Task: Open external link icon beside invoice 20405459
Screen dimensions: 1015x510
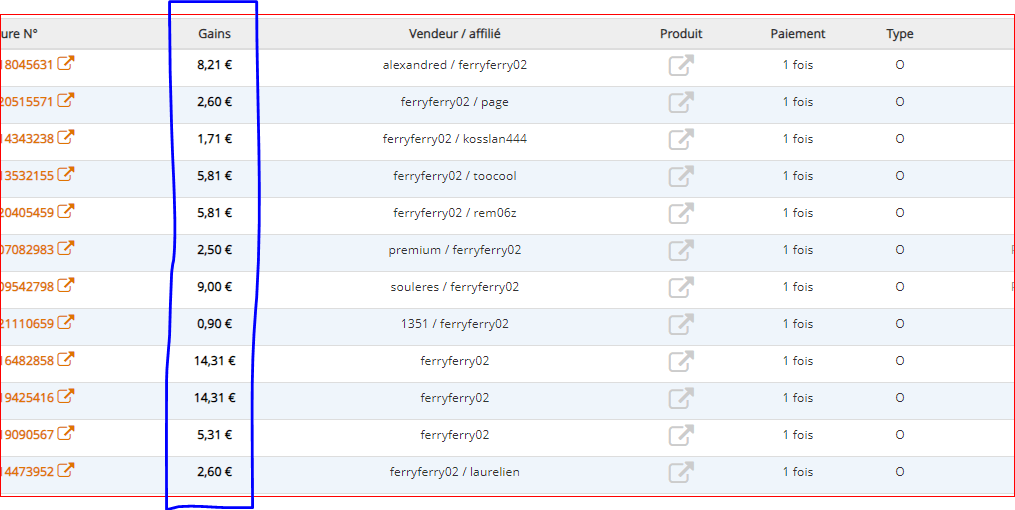Action: coord(65,211)
